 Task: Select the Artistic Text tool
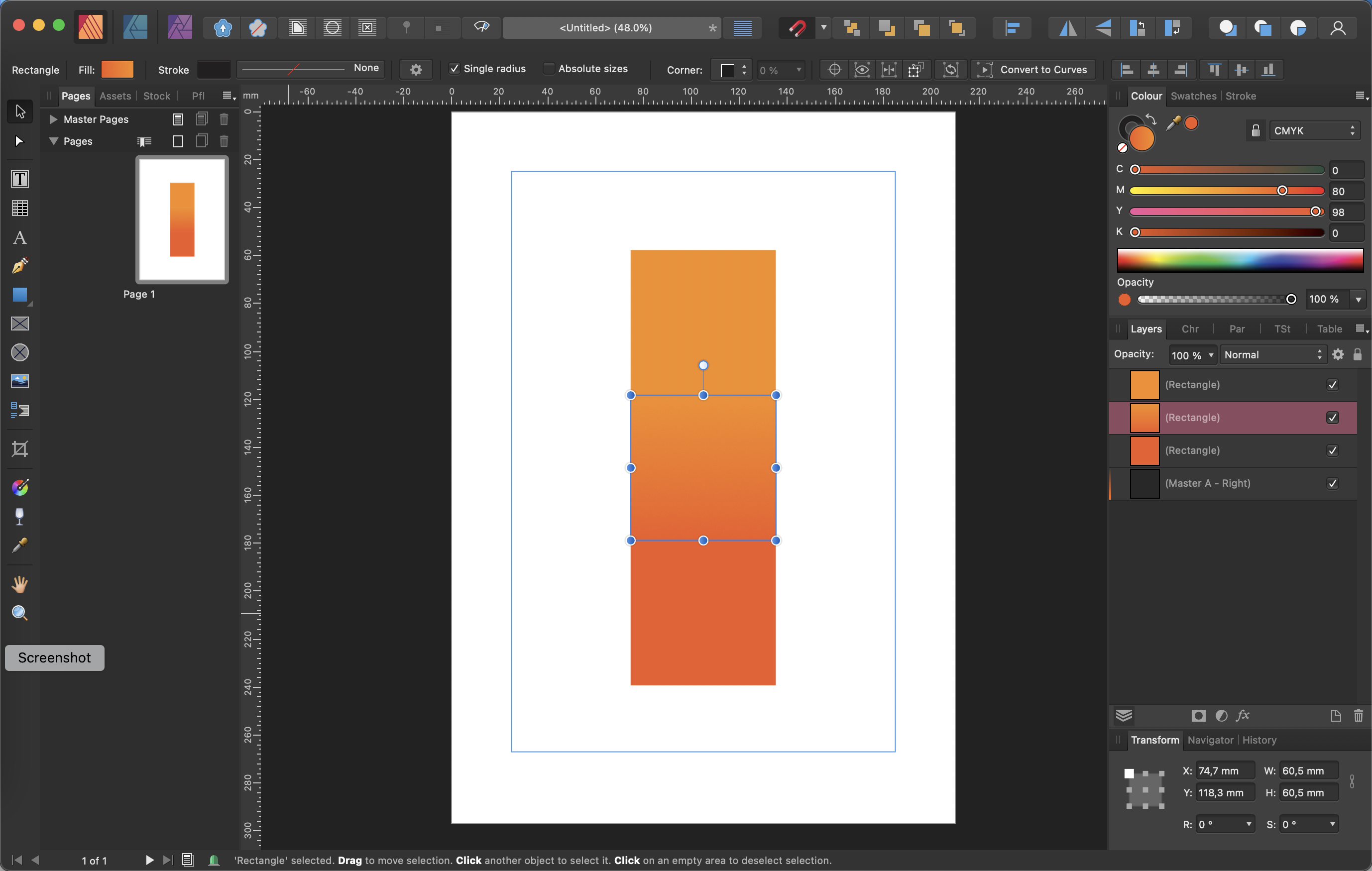click(x=19, y=237)
